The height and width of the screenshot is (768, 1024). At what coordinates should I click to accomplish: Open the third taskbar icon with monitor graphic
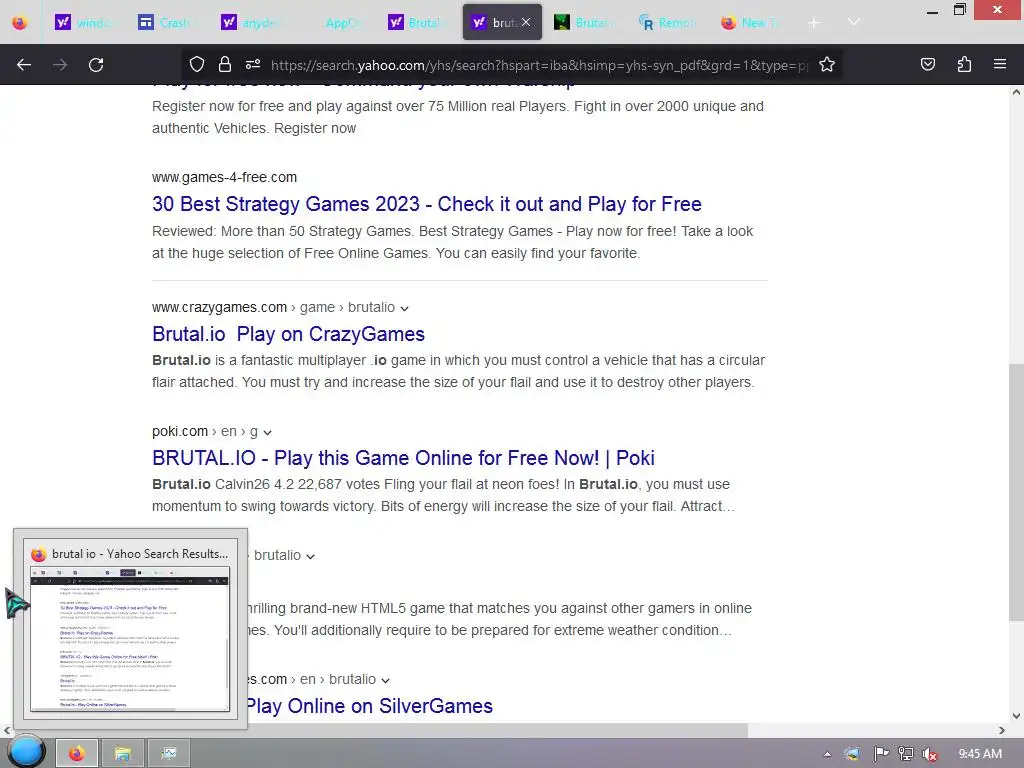tap(168, 754)
